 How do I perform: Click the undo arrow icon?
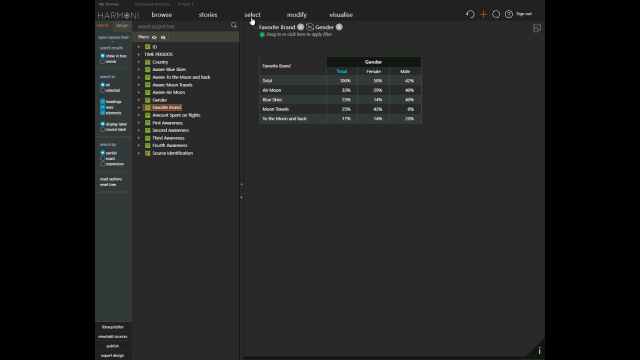tap(470, 14)
